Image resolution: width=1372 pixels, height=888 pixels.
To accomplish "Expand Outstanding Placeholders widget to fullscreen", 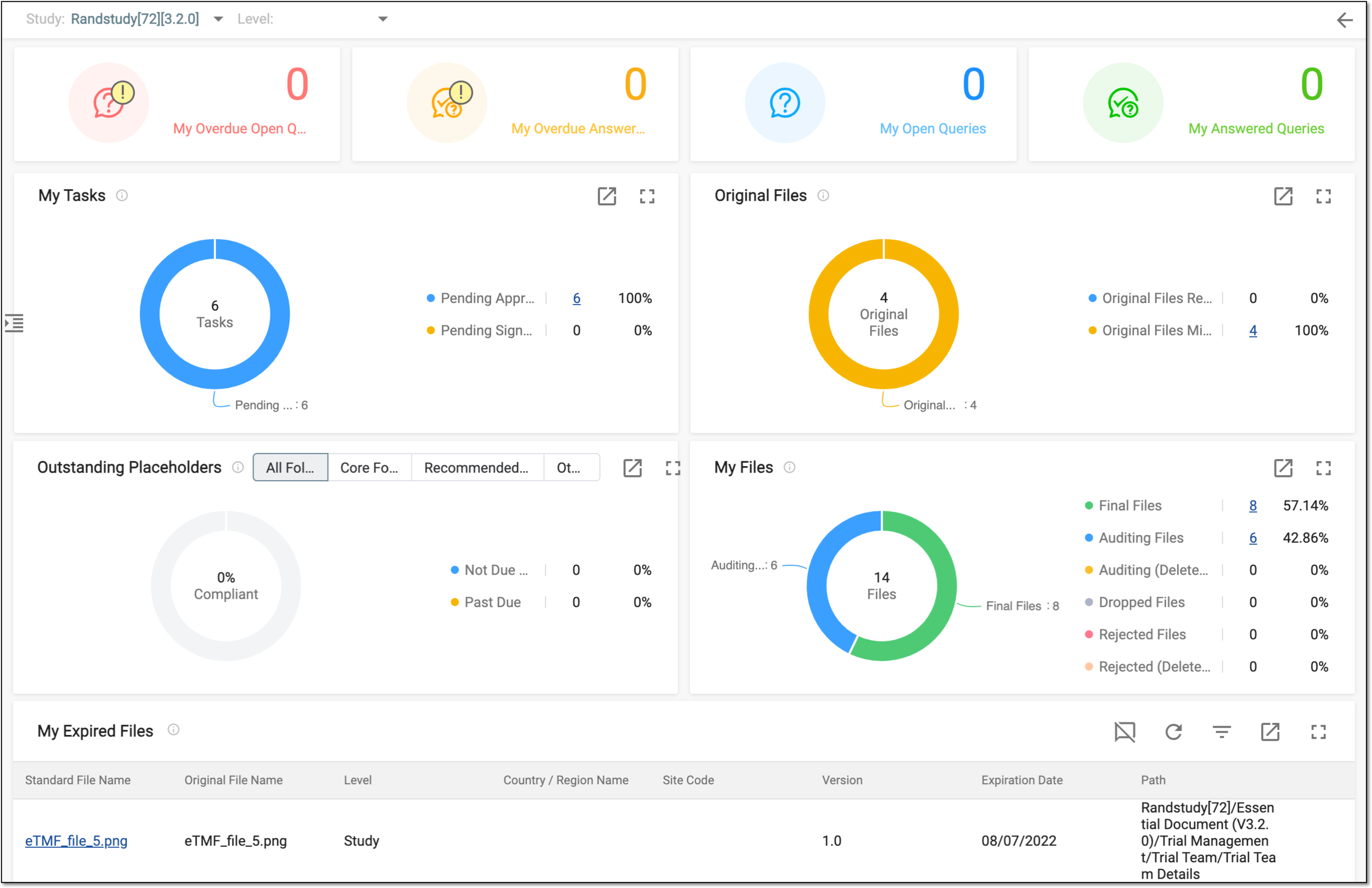I will (x=673, y=468).
